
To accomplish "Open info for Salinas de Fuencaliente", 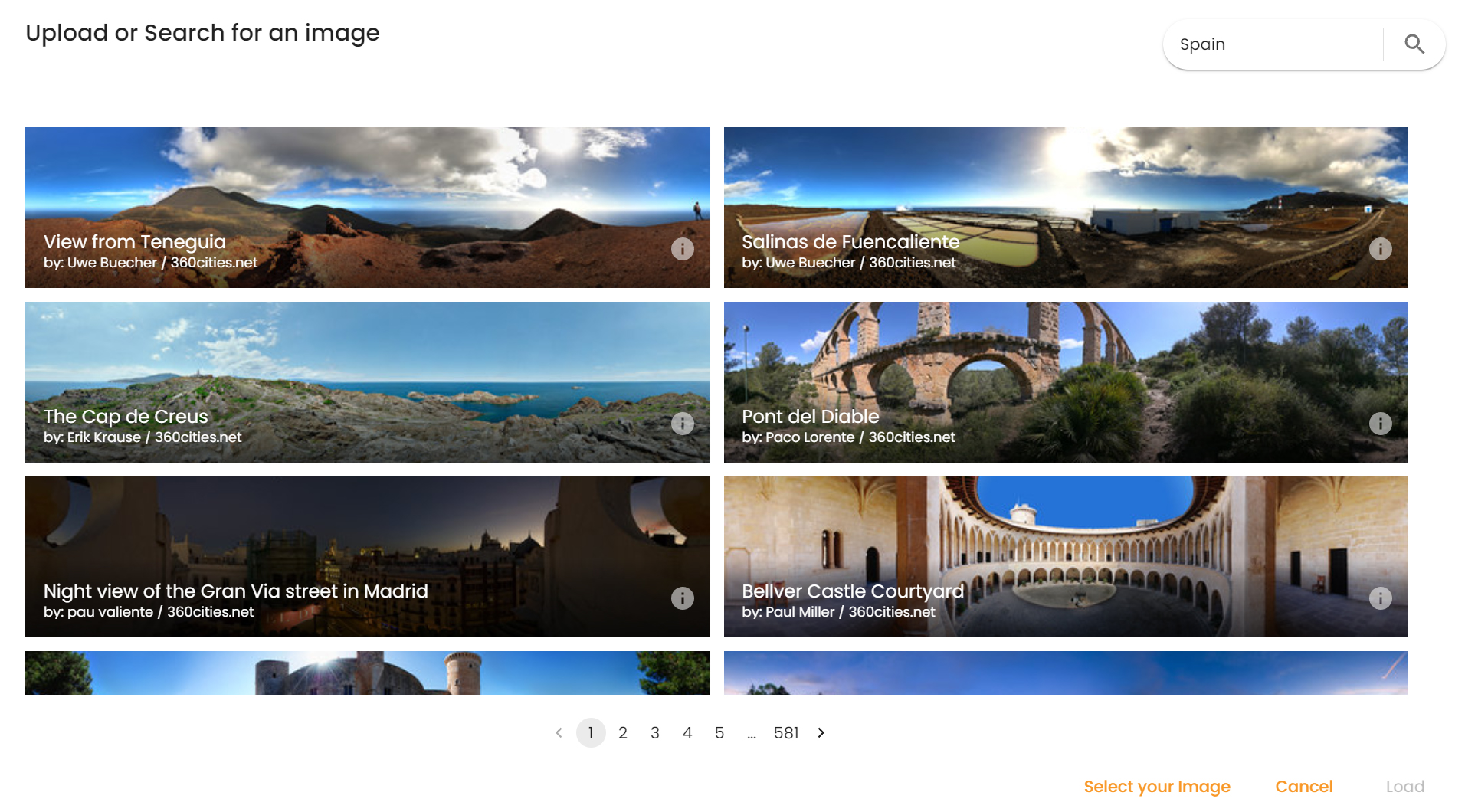I will pyautogui.click(x=1381, y=249).
